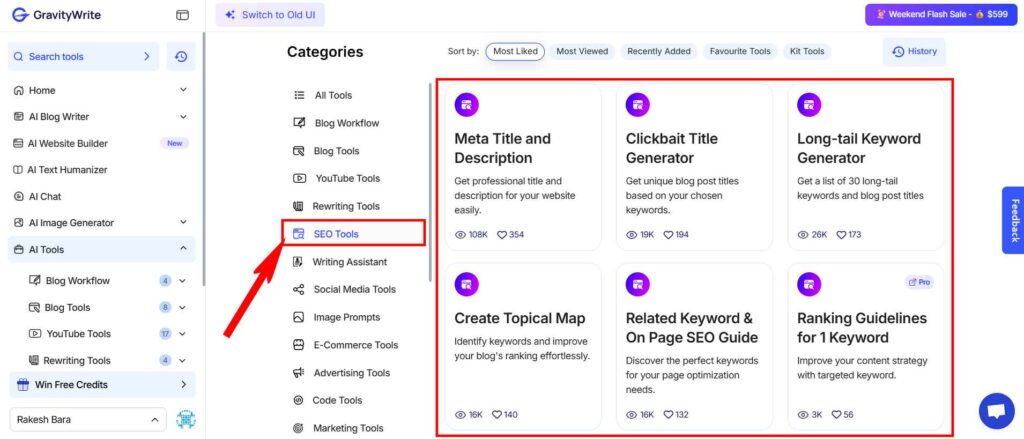This screenshot has height=439, width=1024.
Task: Click Switch to Old UI button
Action: pos(270,14)
